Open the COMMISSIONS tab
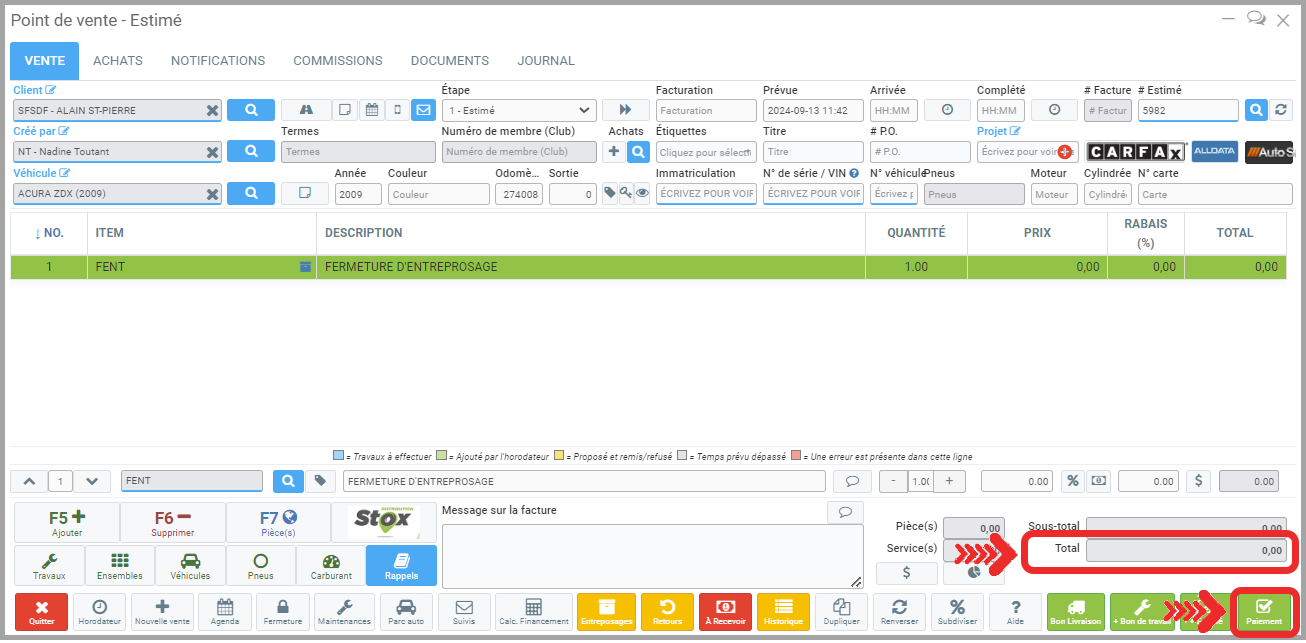 pyautogui.click(x=337, y=61)
